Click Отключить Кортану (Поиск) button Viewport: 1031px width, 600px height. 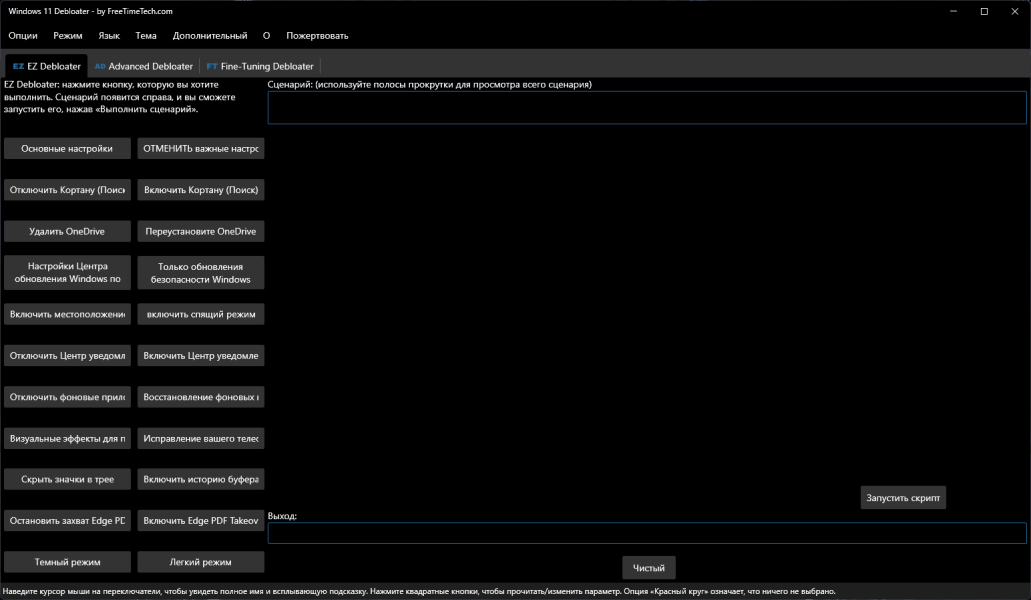(x=67, y=190)
